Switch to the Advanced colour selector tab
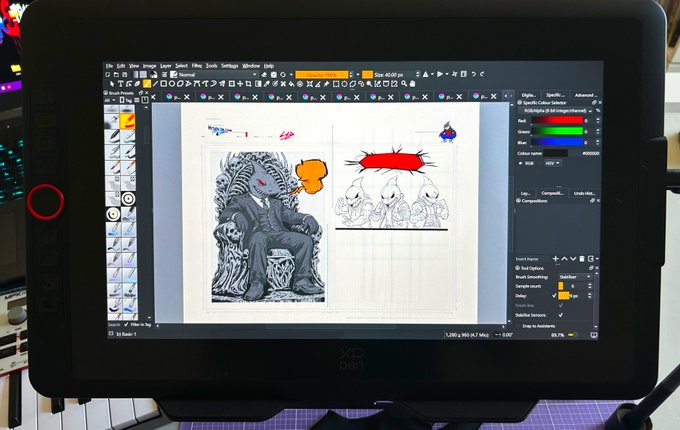The height and width of the screenshot is (430, 680). click(x=586, y=95)
